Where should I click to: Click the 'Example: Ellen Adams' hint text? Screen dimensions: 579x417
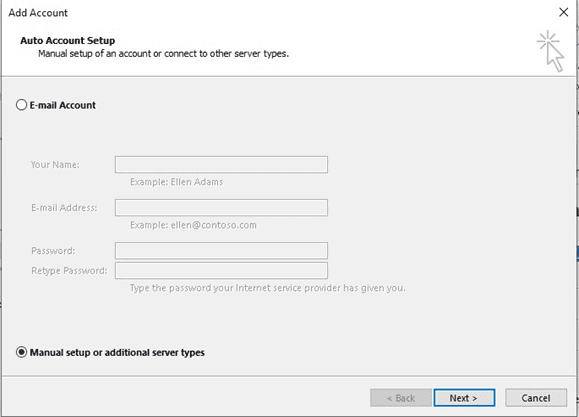(x=177, y=182)
